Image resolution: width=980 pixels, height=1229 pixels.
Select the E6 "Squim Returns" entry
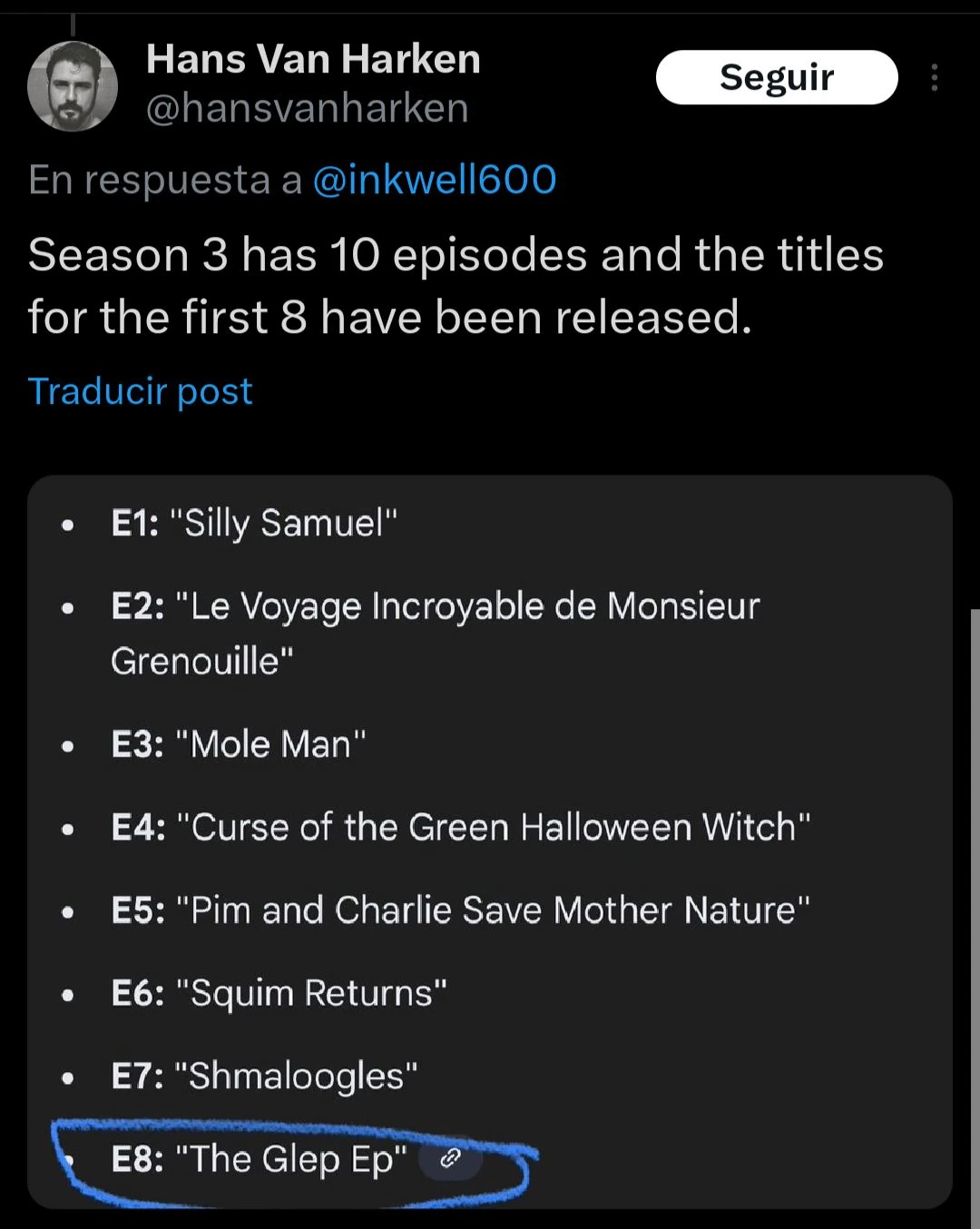(x=279, y=993)
